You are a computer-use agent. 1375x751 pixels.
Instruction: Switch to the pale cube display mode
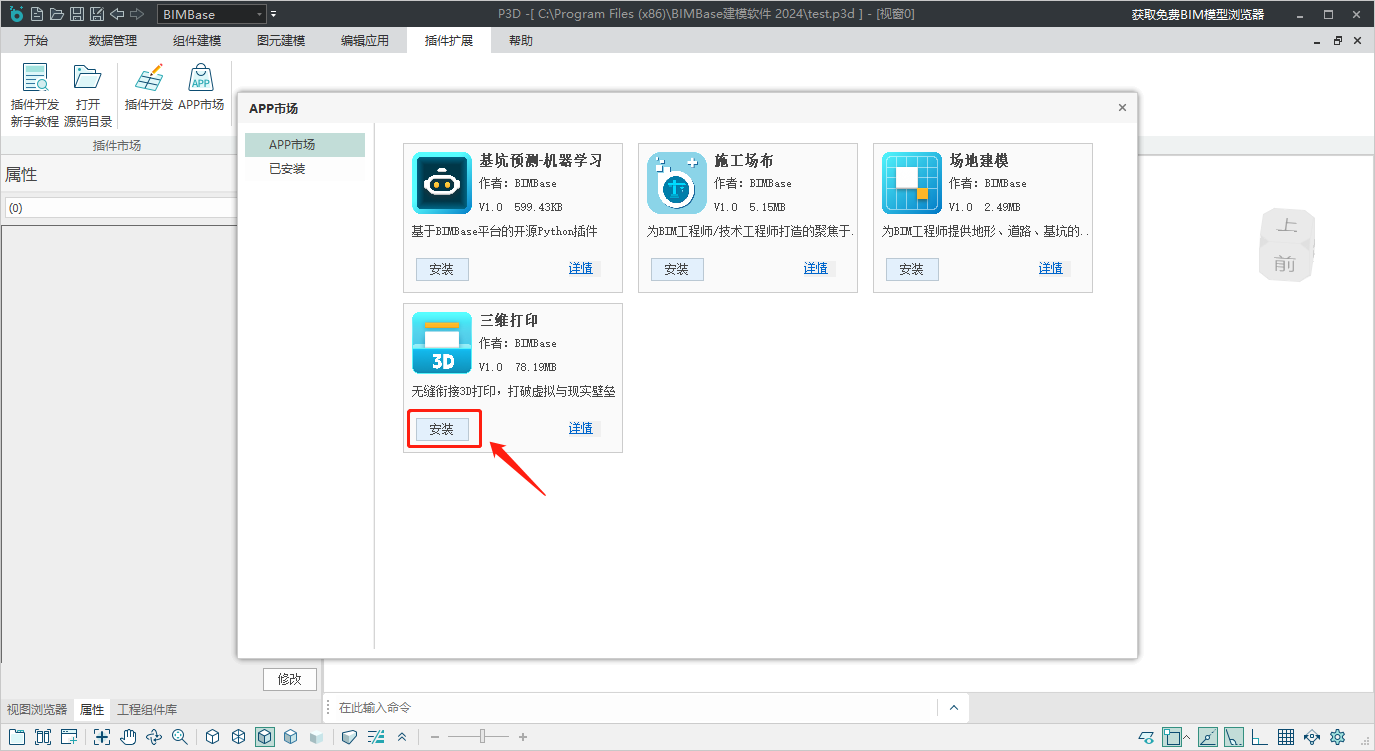click(317, 737)
